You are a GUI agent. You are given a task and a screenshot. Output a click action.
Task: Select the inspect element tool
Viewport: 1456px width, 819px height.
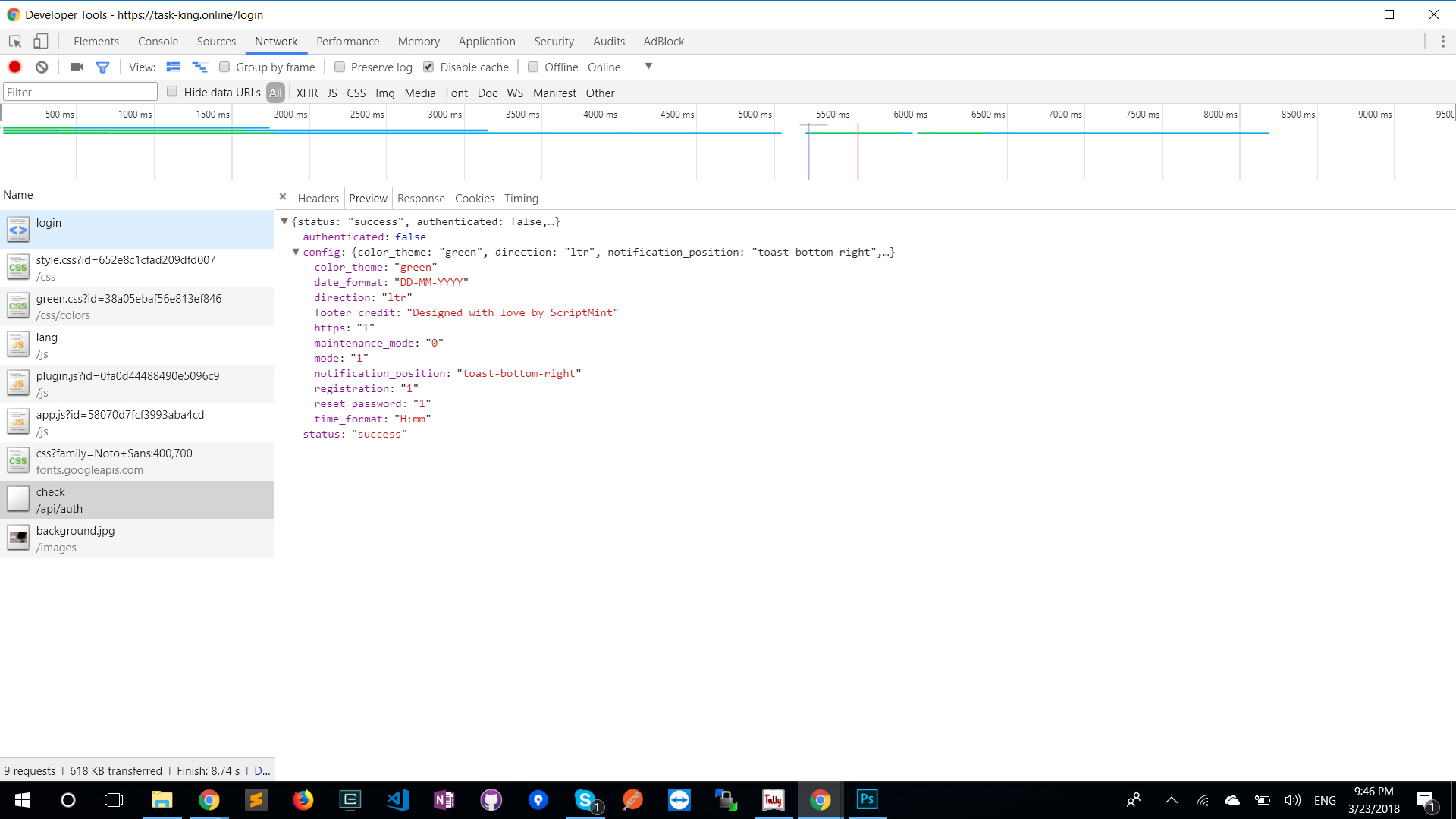14,41
